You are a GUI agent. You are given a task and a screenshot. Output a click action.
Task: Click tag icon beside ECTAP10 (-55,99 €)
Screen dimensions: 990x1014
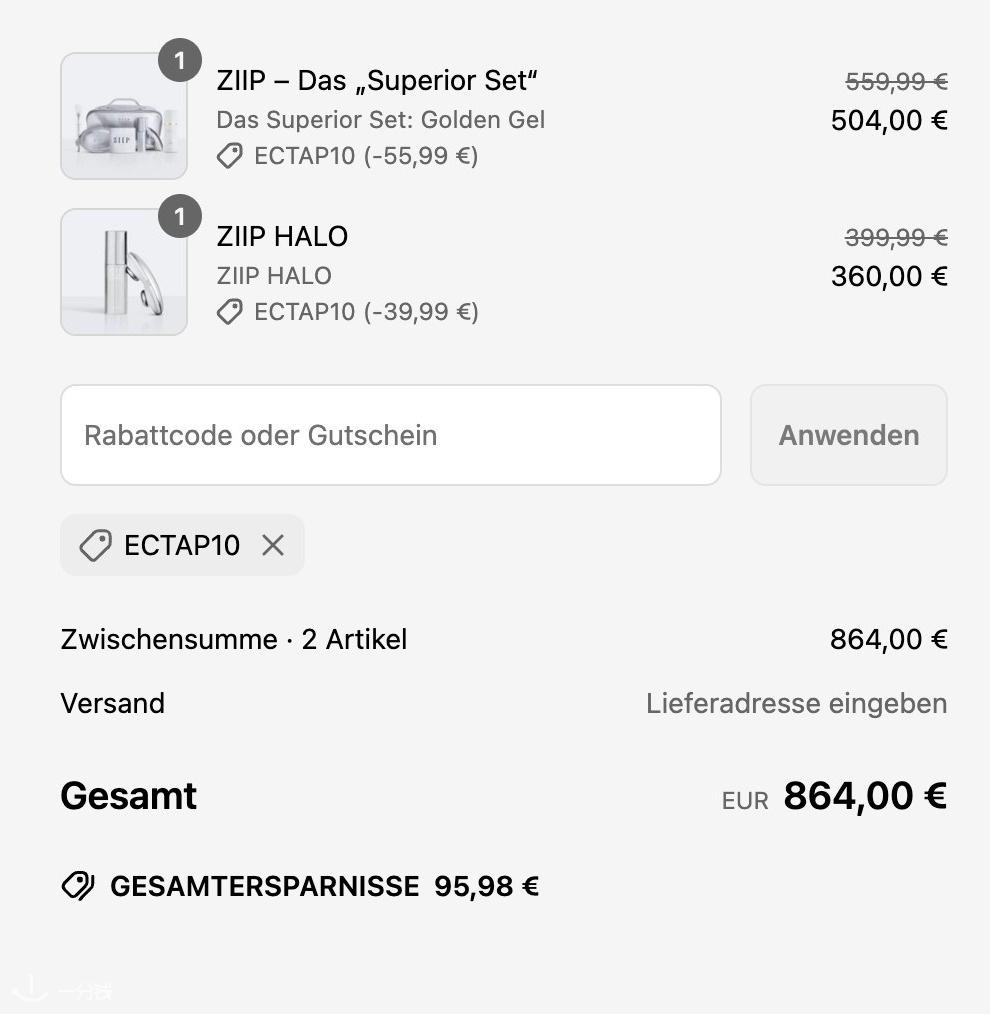click(x=230, y=156)
